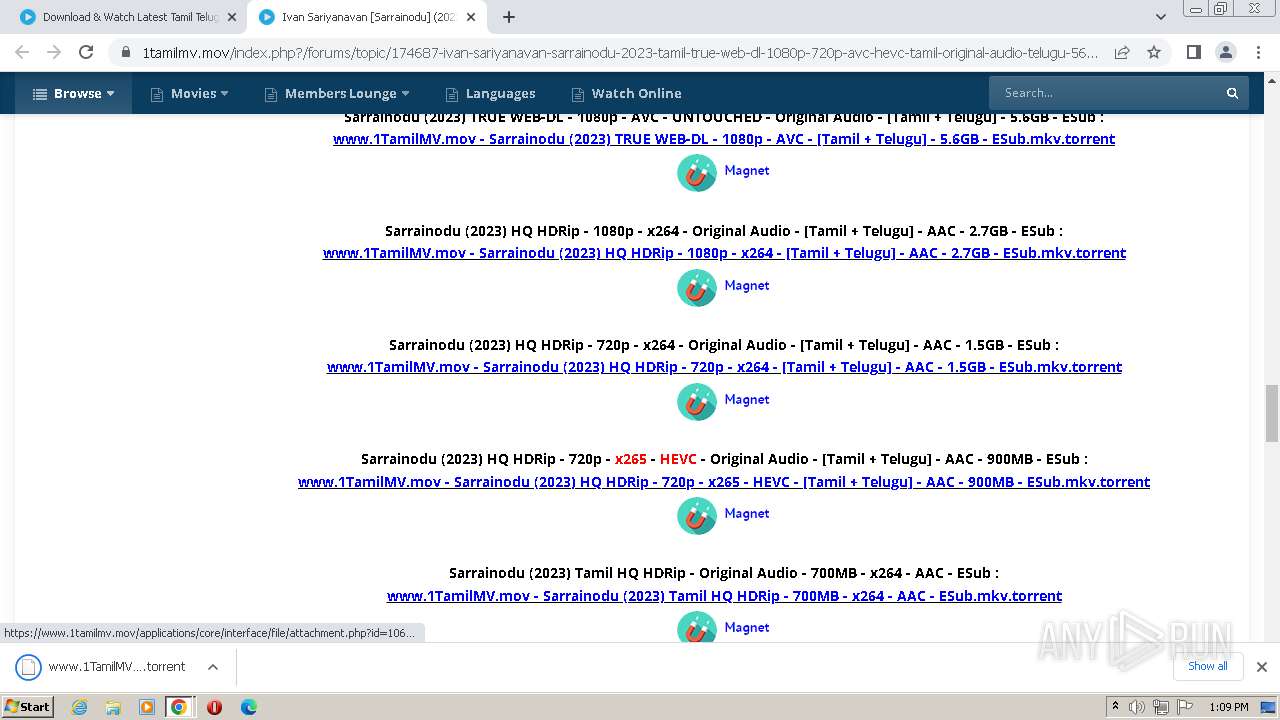Open a new browser tab
The width and height of the screenshot is (1280, 720).
tap(509, 17)
